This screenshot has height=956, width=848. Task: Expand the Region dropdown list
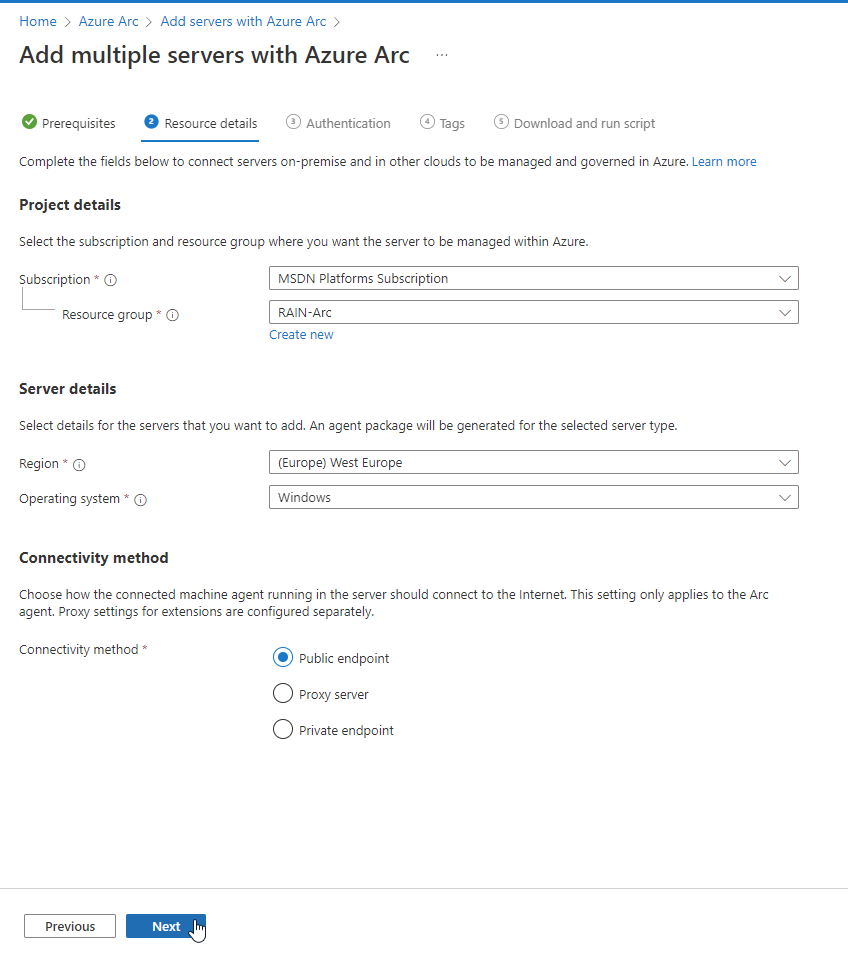tap(533, 463)
